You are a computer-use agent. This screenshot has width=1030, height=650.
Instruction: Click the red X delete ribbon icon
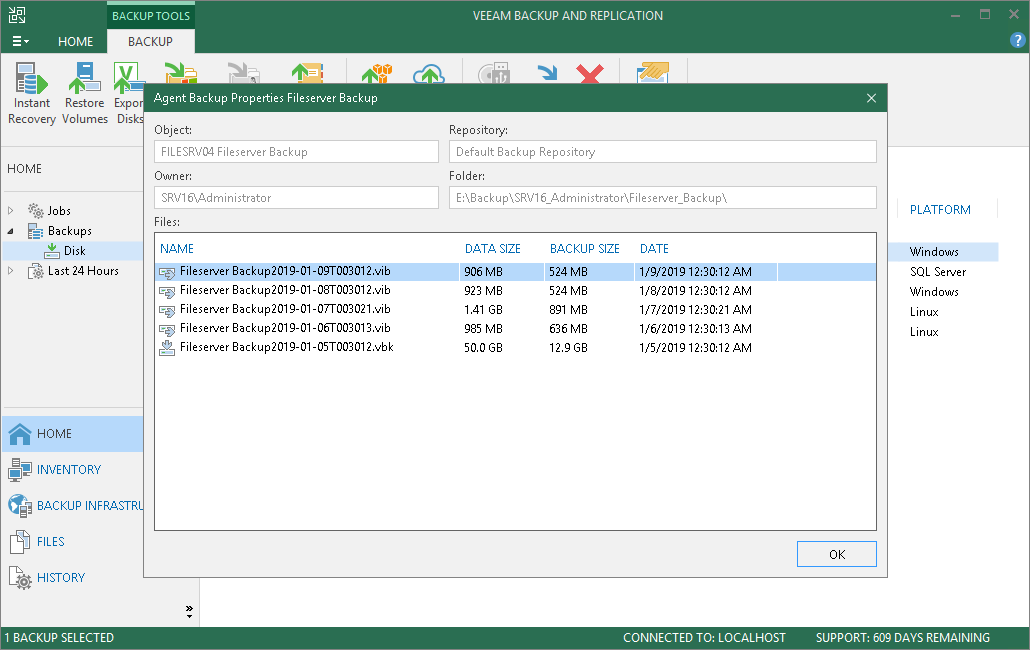[590, 74]
